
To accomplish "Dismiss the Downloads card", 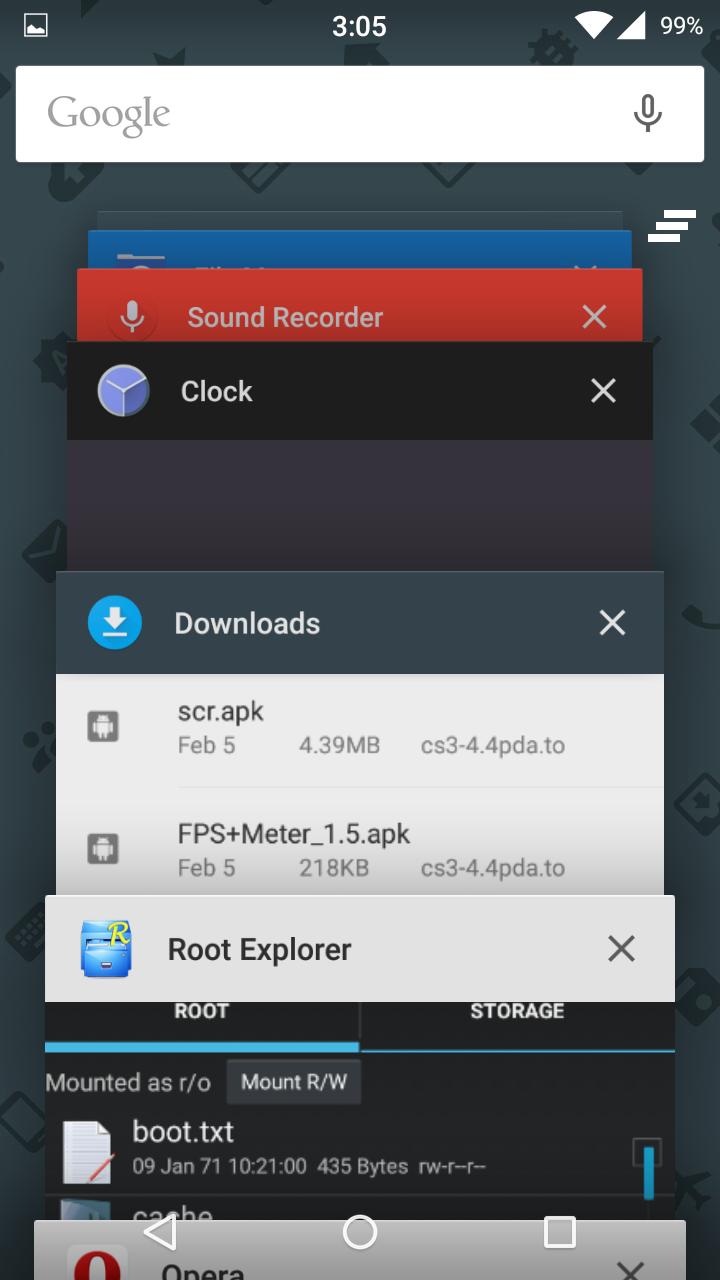I will (612, 623).
